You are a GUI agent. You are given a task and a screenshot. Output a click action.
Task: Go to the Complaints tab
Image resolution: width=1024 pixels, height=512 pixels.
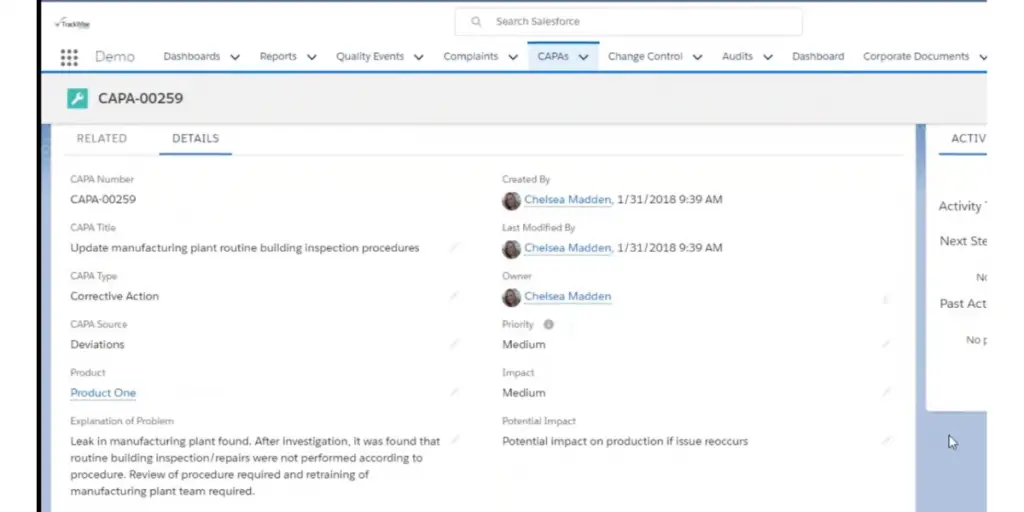pyautogui.click(x=471, y=57)
